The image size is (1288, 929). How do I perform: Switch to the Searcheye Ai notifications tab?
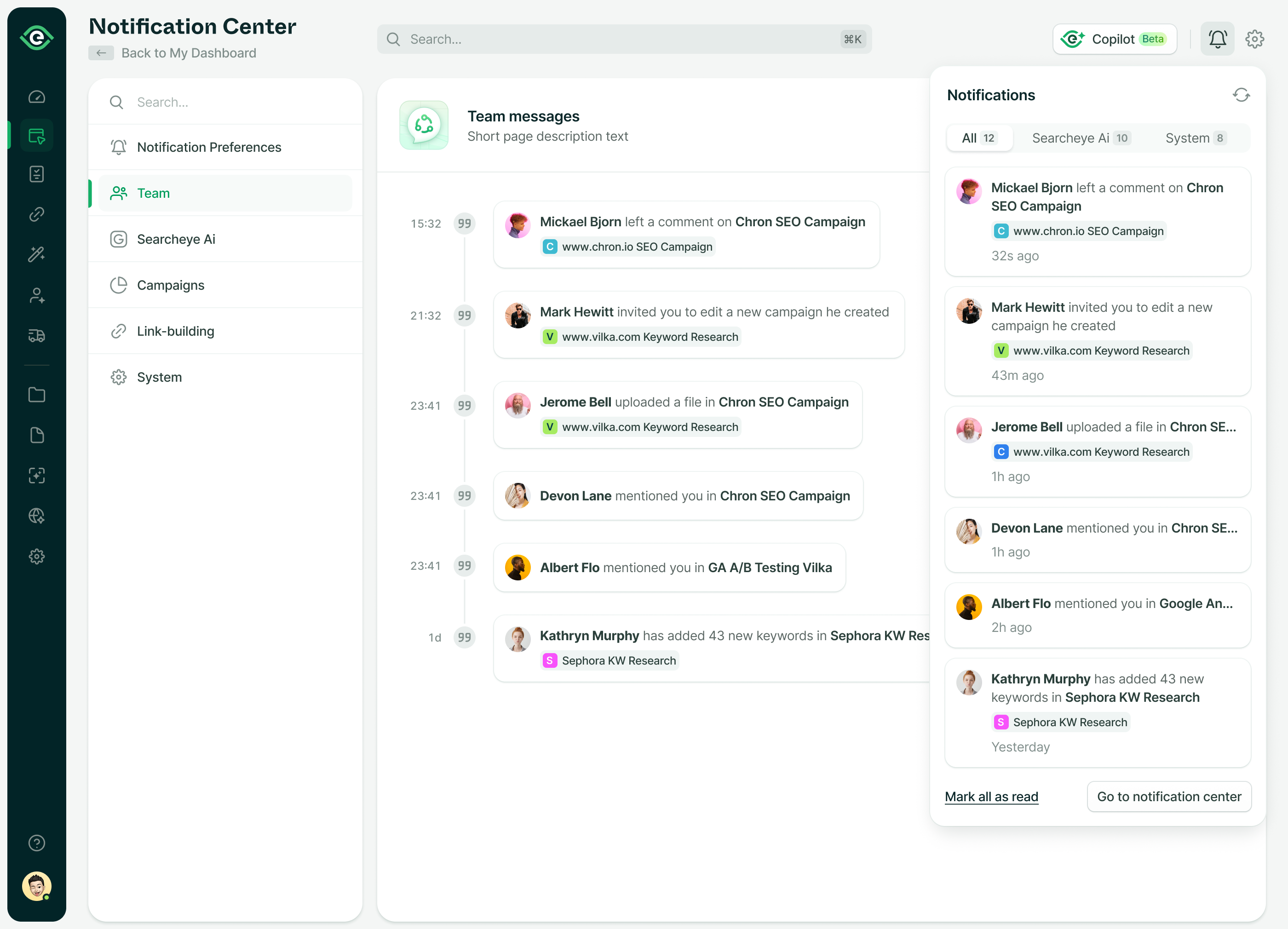1080,138
